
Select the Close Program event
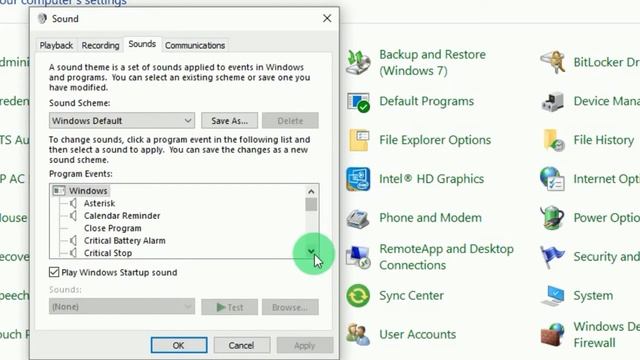[x=113, y=228]
